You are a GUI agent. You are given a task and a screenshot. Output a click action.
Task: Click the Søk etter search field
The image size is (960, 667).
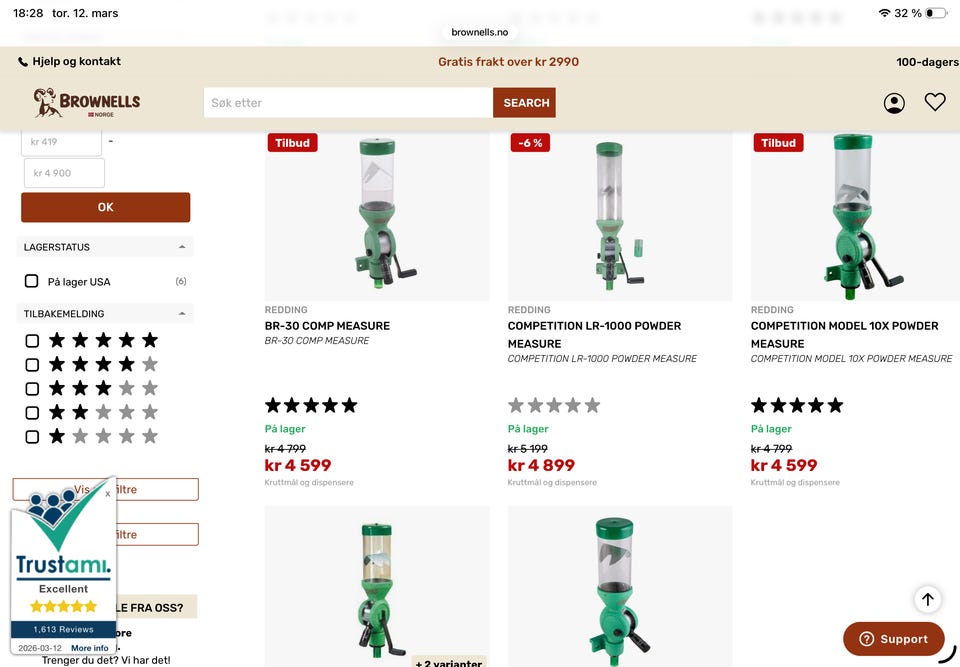click(x=348, y=103)
